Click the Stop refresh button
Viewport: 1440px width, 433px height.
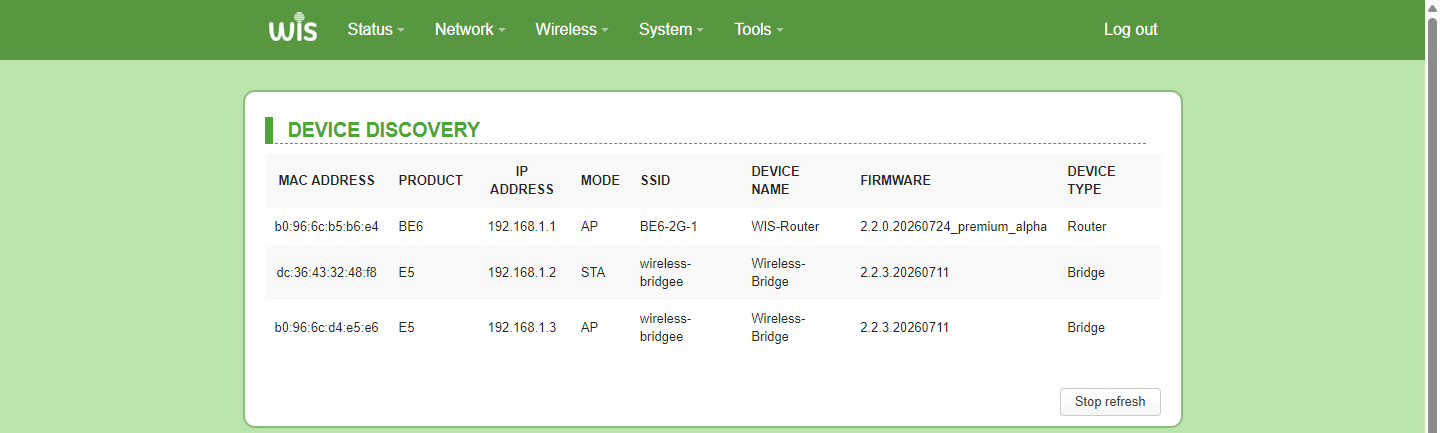point(1110,402)
